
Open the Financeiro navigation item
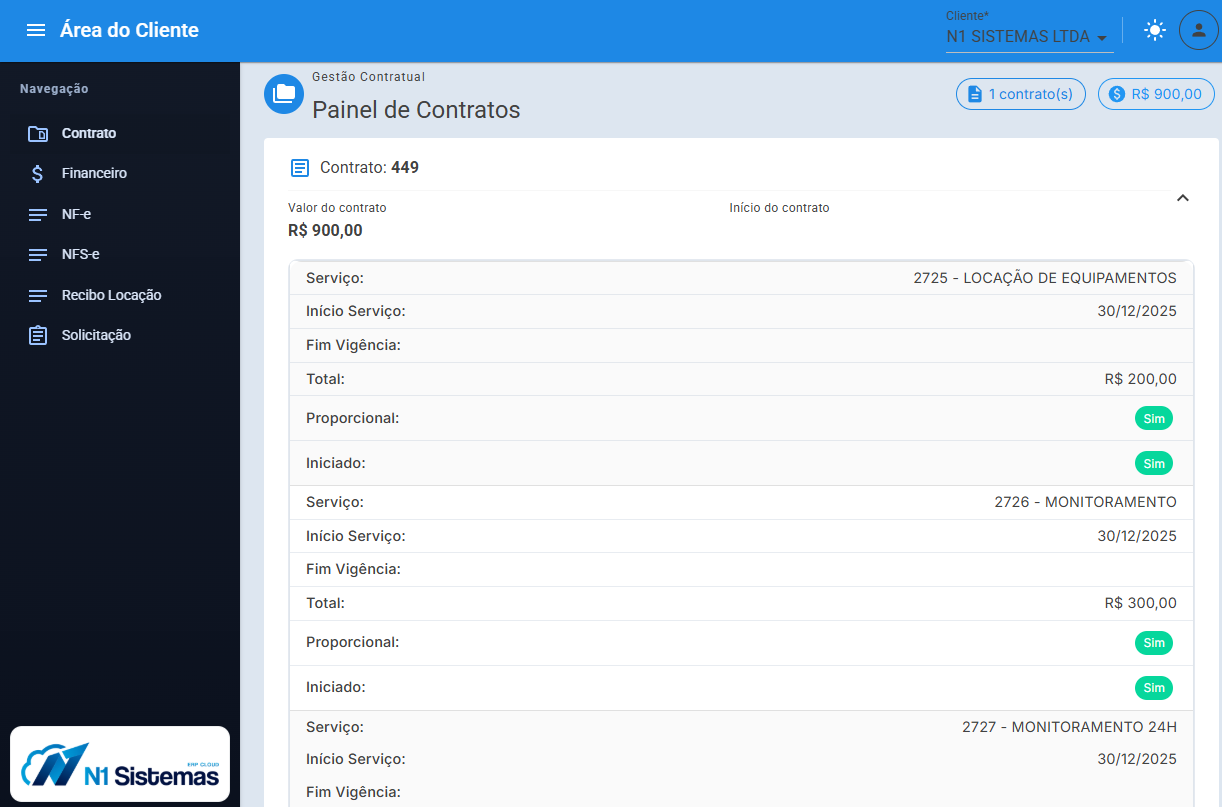pyautogui.click(x=120, y=173)
